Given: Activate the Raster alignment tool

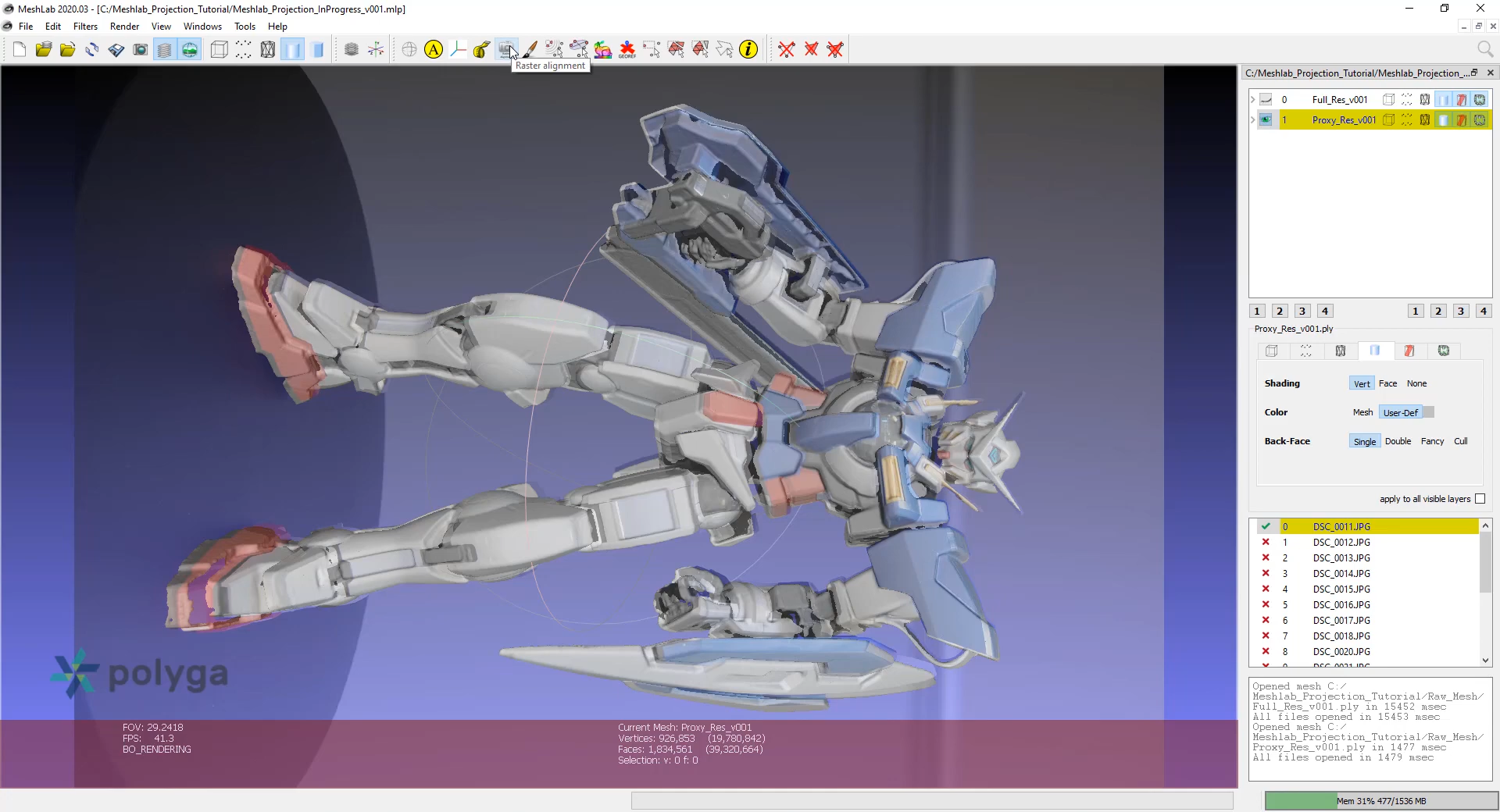Looking at the screenshot, I should coord(506,50).
